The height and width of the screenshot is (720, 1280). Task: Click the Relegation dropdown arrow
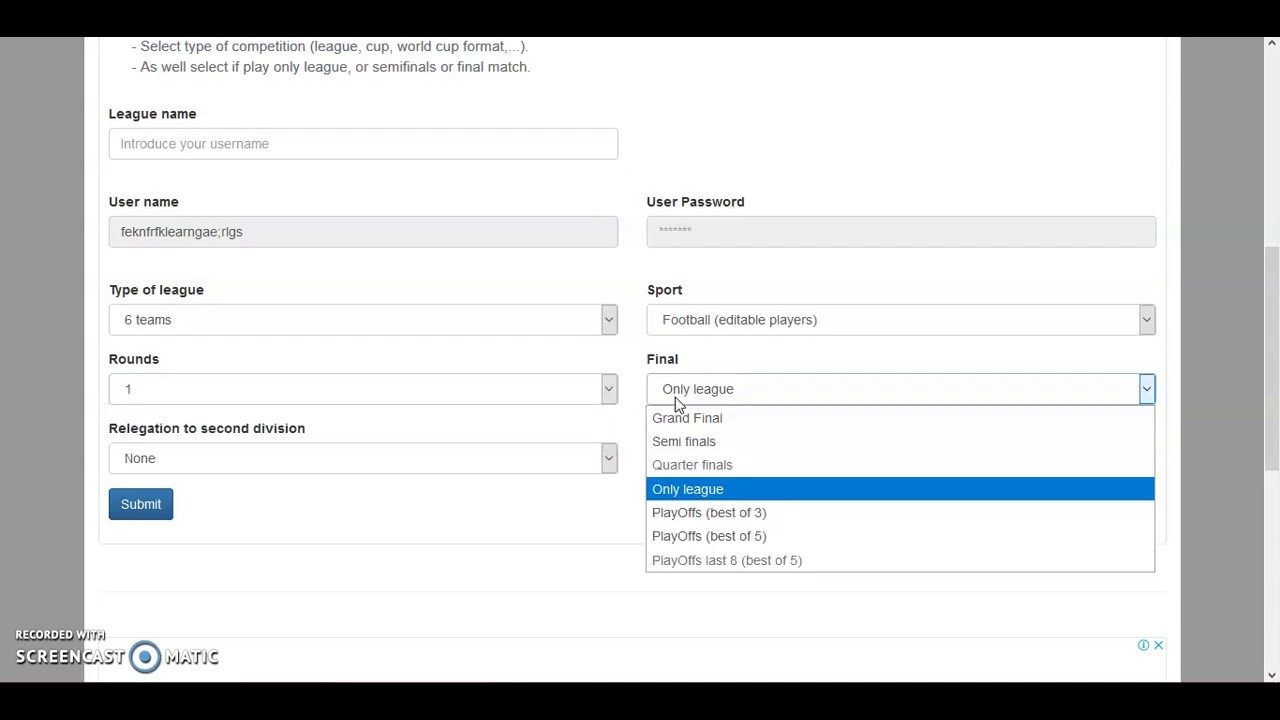point(608,458)
